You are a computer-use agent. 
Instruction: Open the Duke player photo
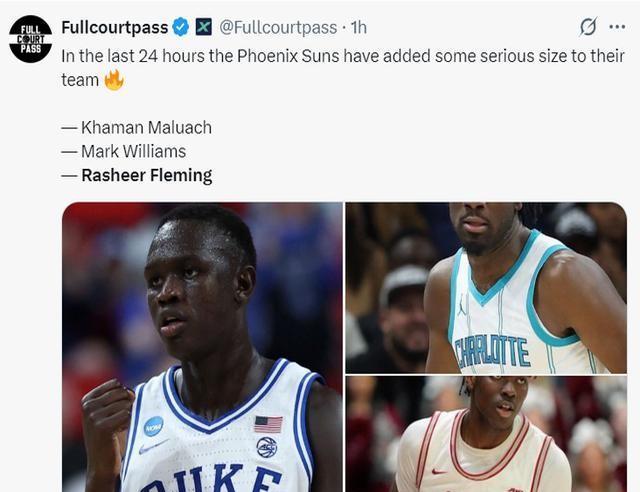[x=202, y=347]
